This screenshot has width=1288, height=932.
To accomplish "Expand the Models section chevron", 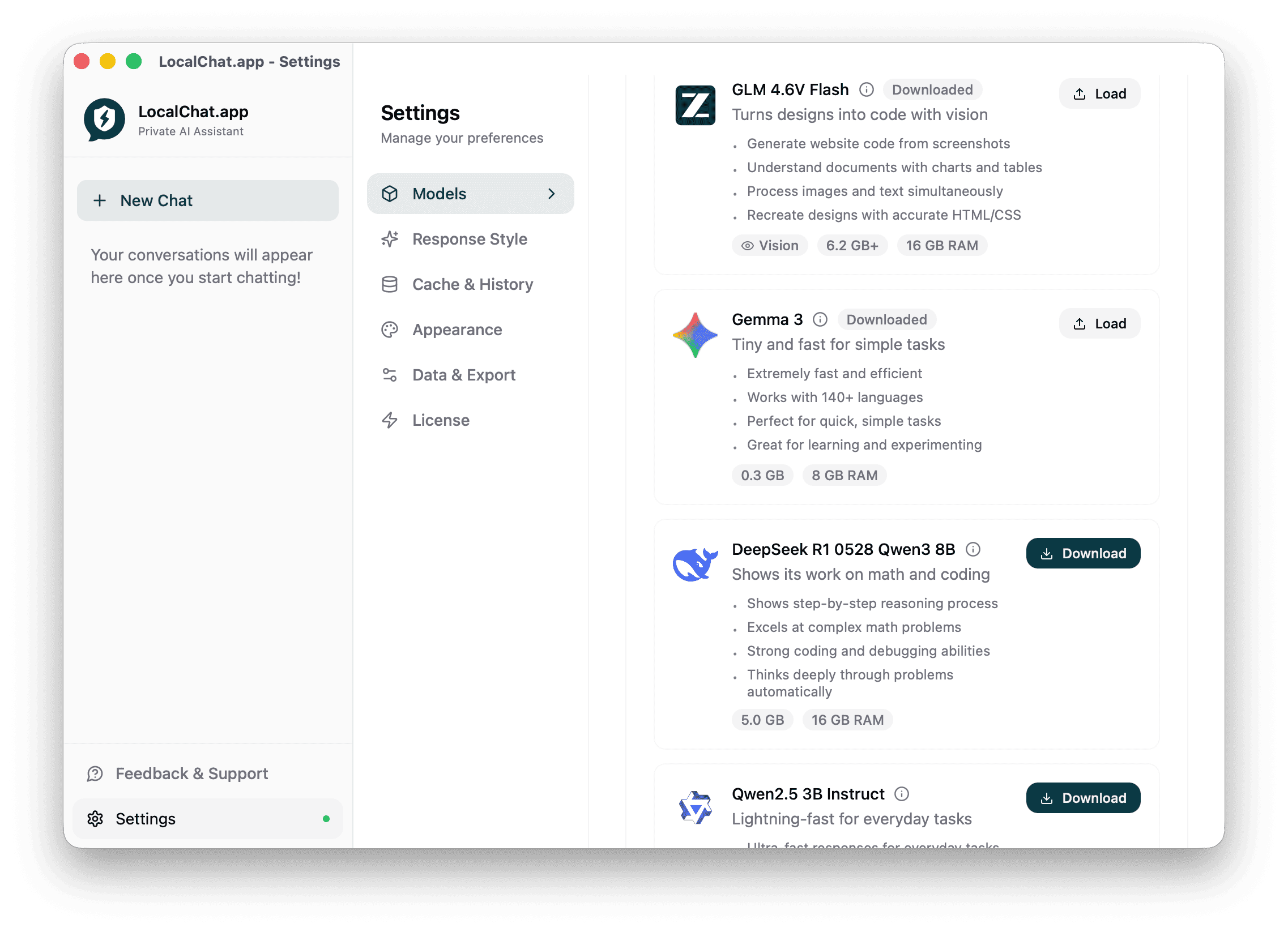I will pyautogui.click(x=552, y=194).
